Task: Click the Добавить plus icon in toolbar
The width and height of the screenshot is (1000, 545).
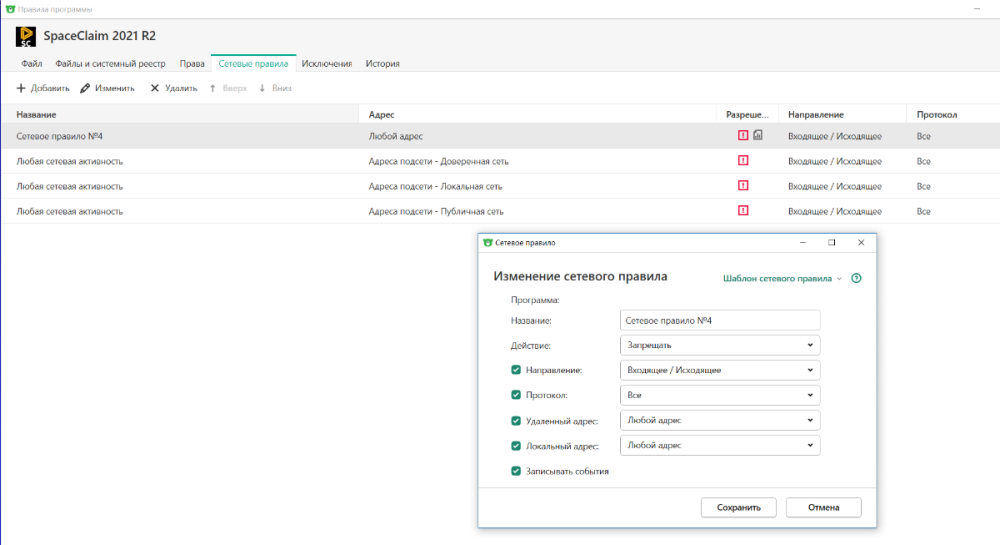Action: click(21, 88)
